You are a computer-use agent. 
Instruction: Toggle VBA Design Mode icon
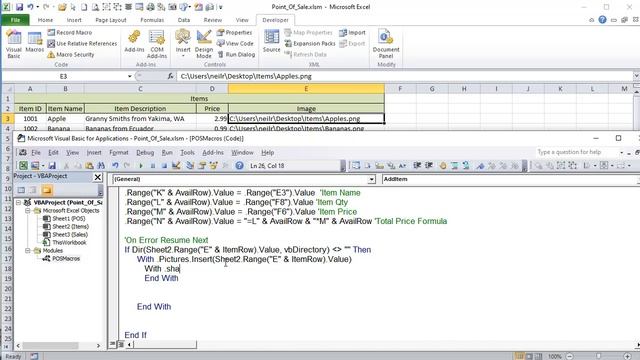[x=176, y=166]
